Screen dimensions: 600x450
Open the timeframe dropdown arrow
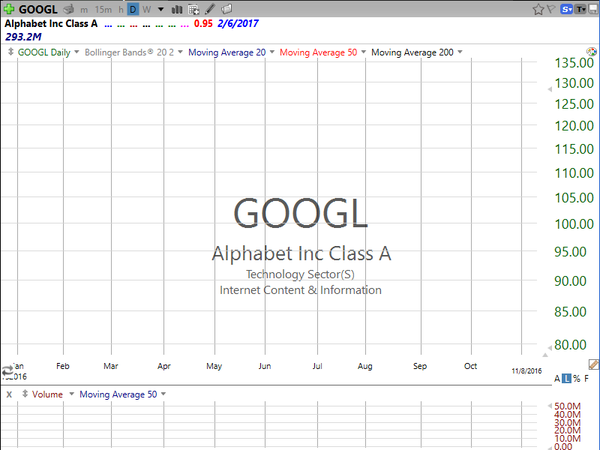click(x=161, y=9)
